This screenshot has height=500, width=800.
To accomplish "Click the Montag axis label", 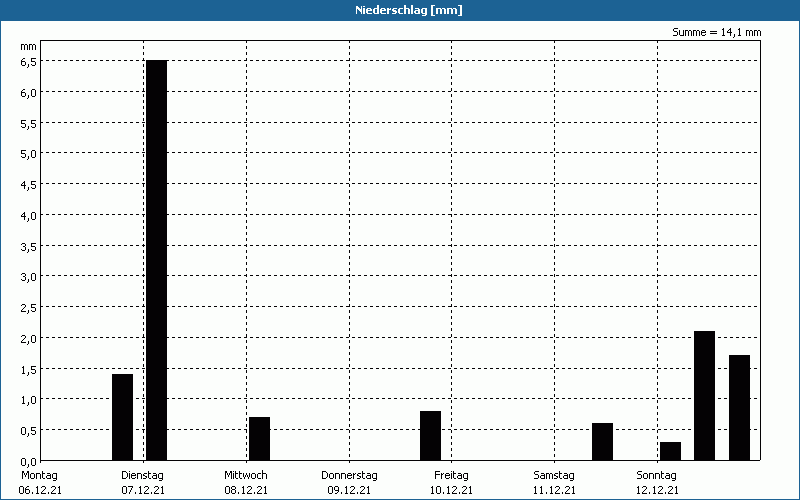I will point(39,476).
